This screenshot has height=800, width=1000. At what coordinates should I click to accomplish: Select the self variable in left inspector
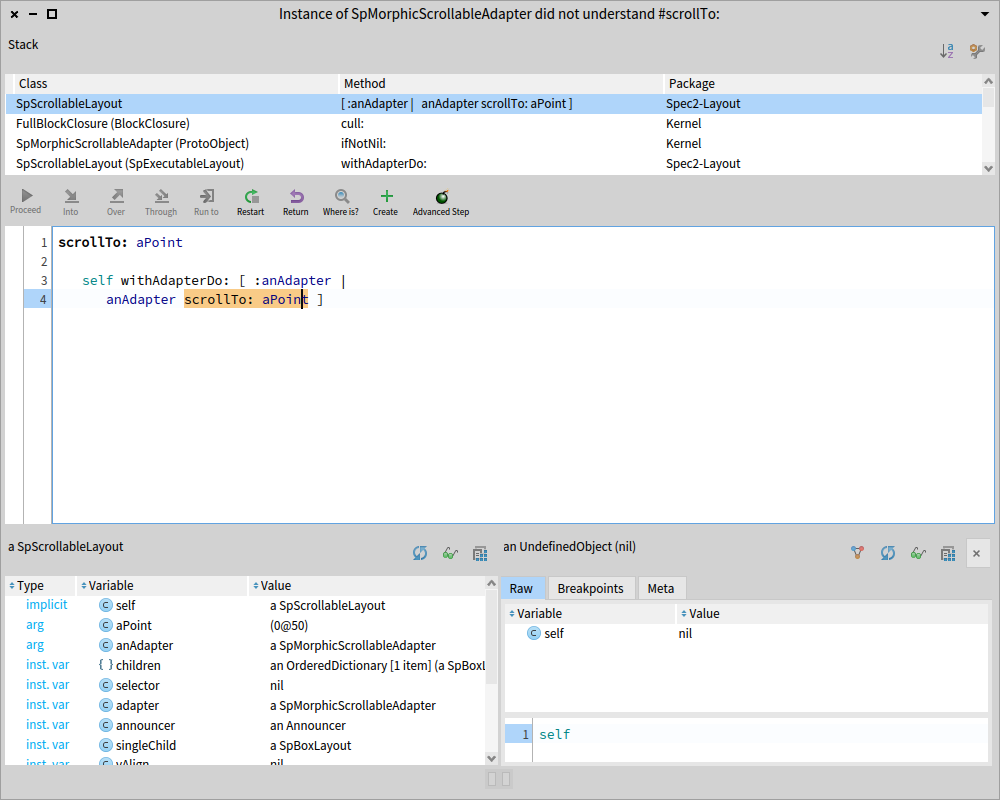[246, 605]
